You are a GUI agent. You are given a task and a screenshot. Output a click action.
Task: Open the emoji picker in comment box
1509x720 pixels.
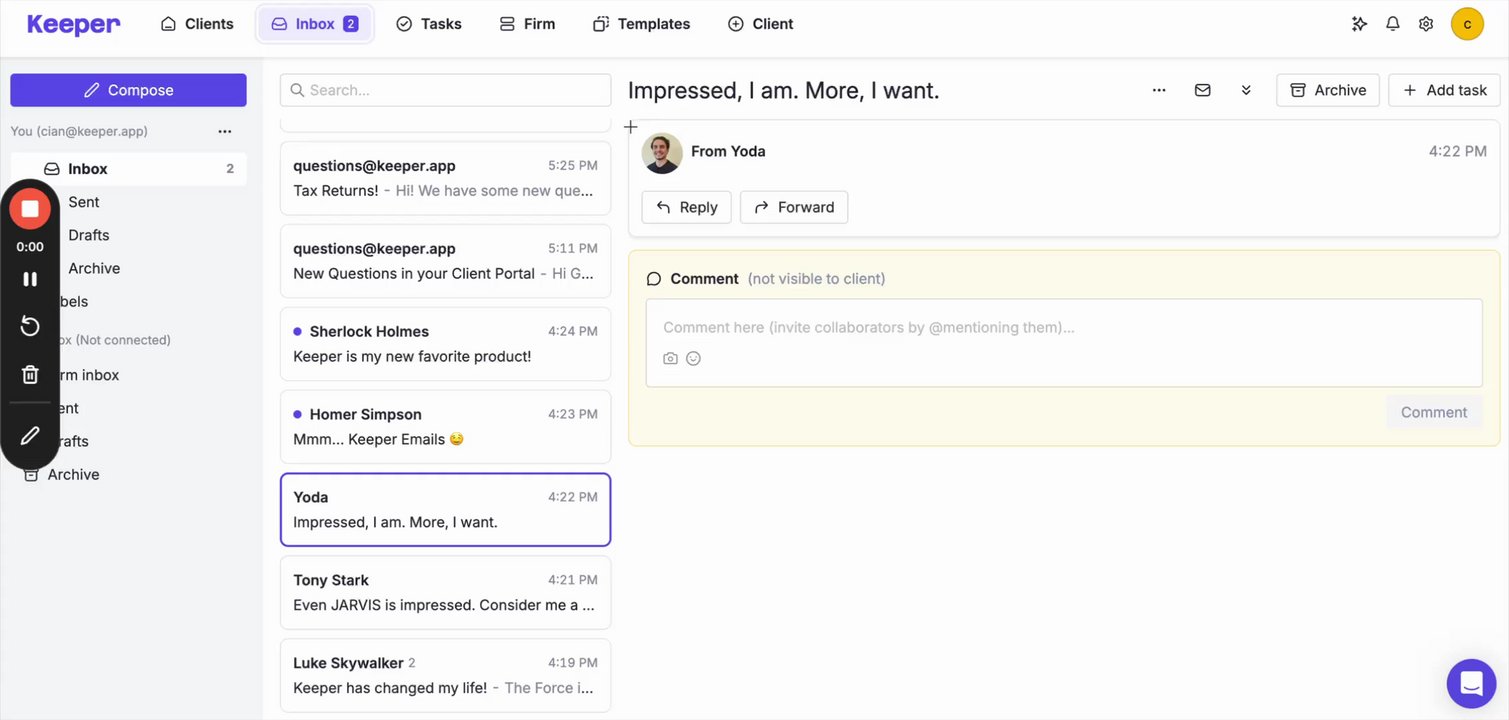(693, 358)
